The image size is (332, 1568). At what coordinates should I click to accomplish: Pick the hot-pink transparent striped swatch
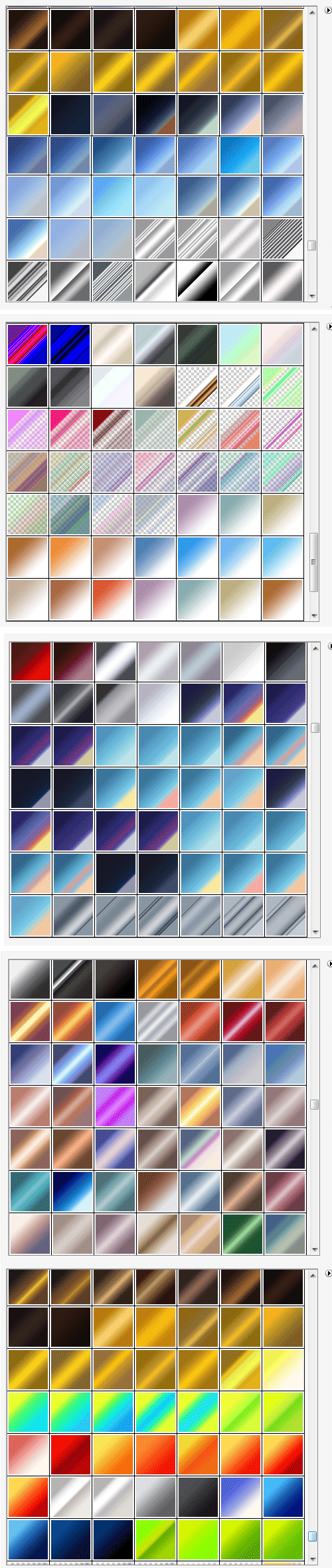coord(70,429)
